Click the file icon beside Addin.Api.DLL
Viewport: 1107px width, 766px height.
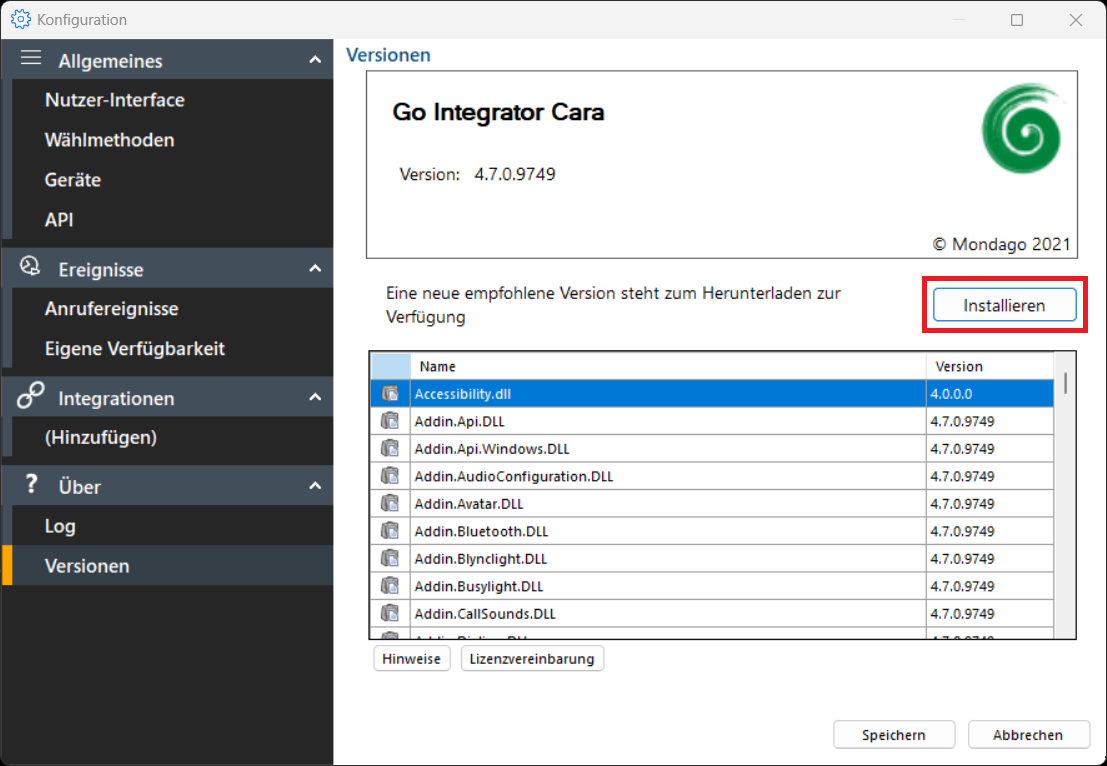click(390, 421)
